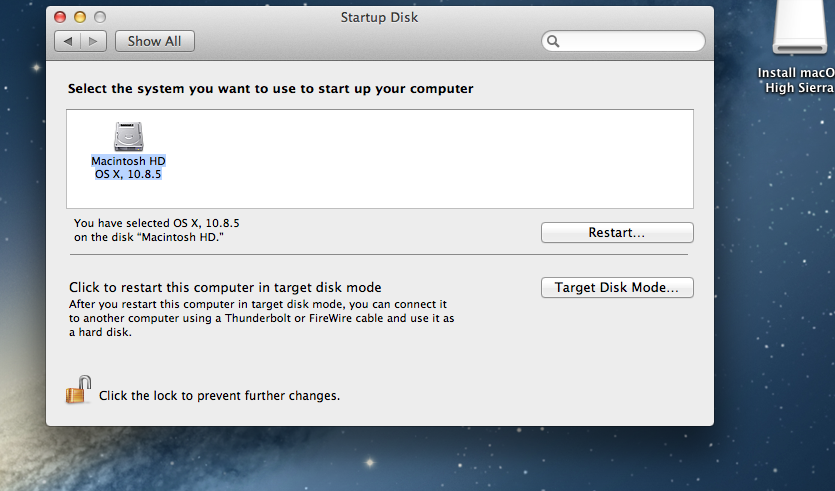835x491 pixels.
Task: Zoom the Startup Disk window
Action: [x=100, y=17]
